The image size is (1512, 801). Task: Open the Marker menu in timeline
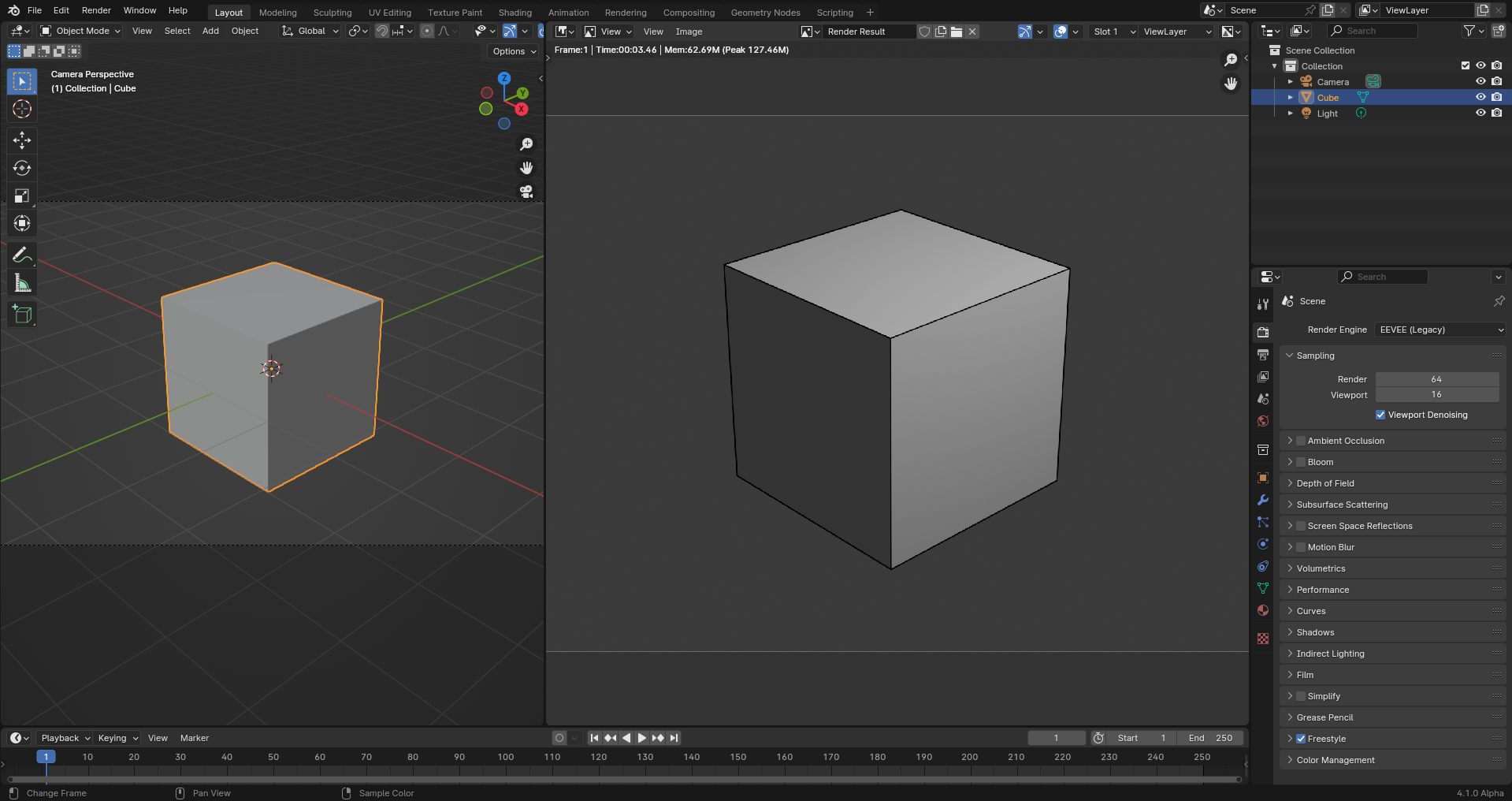tap(195, 738)
